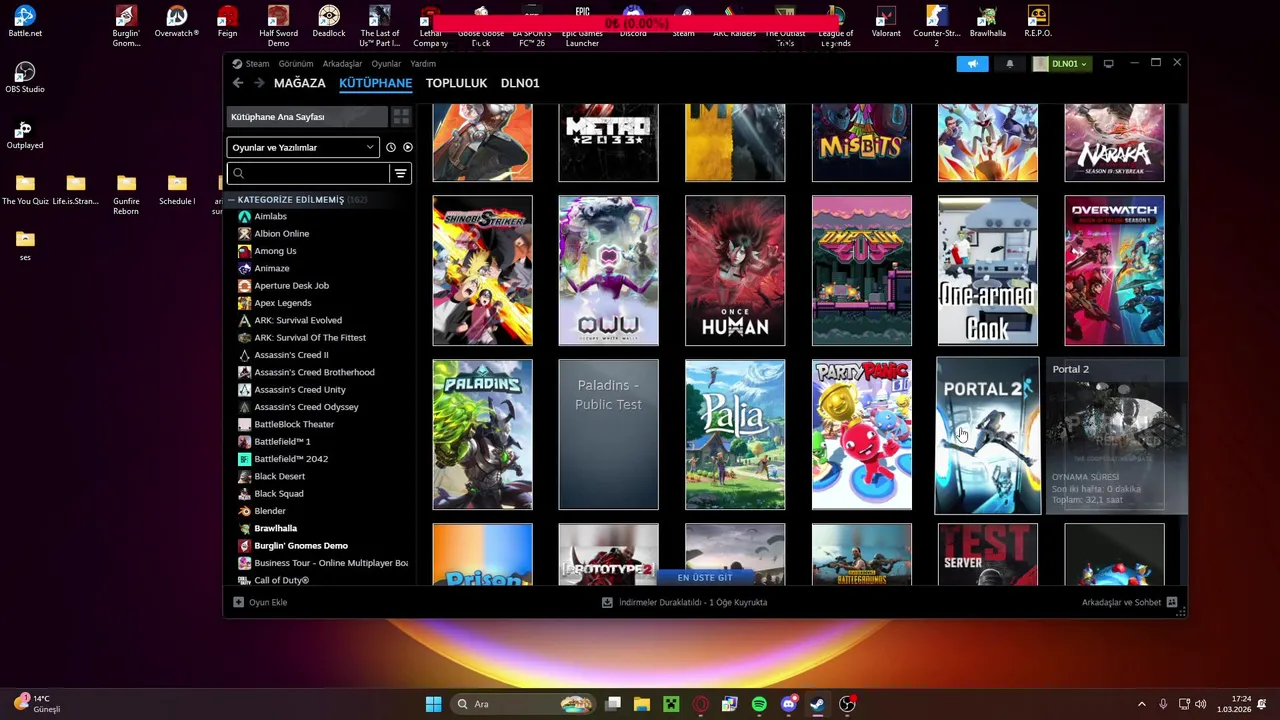Screen dimensions: 1280x720
Task: Open the OBS Studio desktop shortcut
Action: click(x=25, y=78)
